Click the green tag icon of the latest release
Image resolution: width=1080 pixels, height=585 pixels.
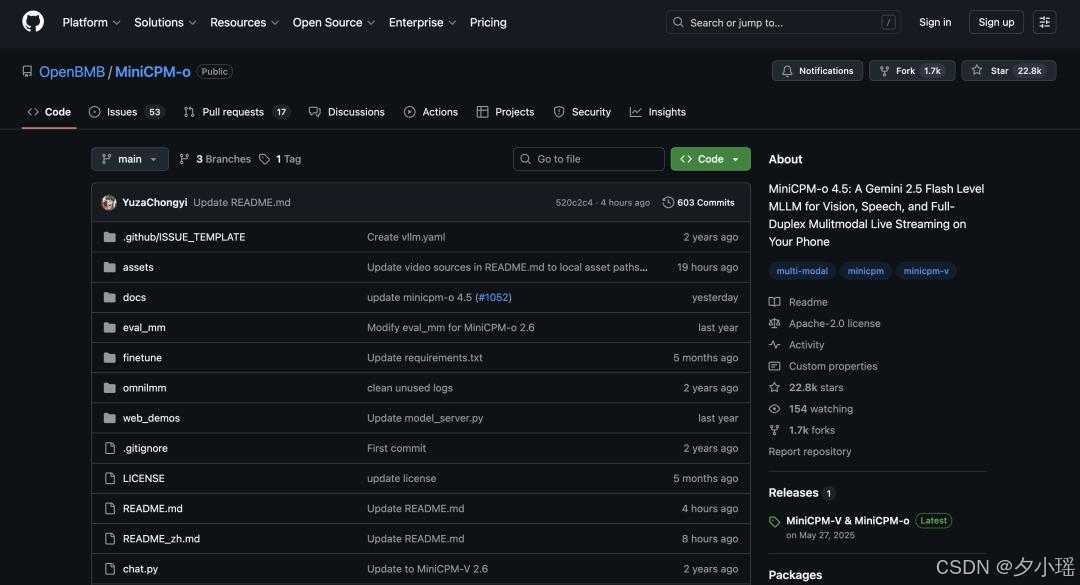pyautogui.click(x=774, y=522)
